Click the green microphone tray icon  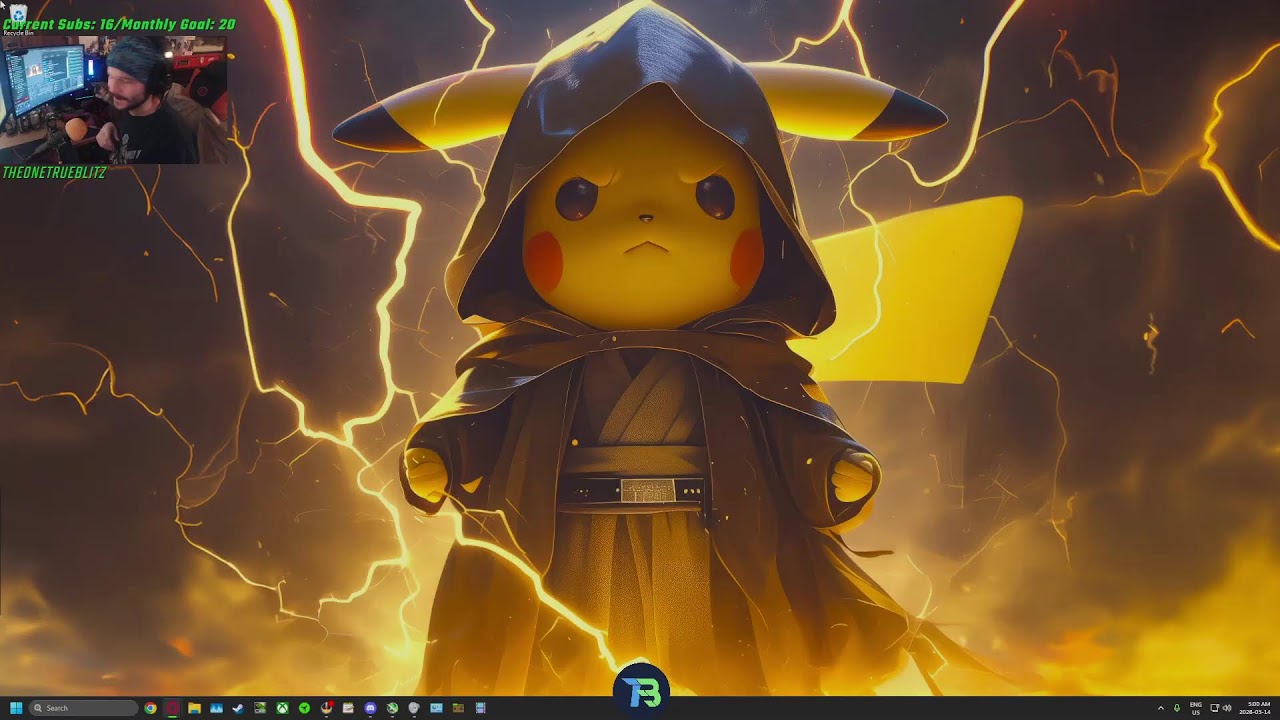pos(1177,708)
